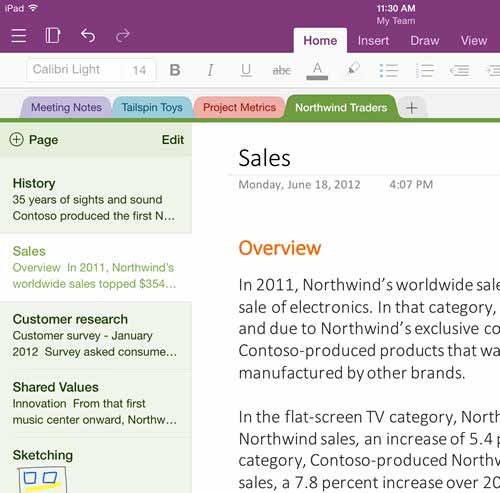Tap the Sketching page thumbnail drawing
This screenshot has width=500, height=493.
(42, 479)
